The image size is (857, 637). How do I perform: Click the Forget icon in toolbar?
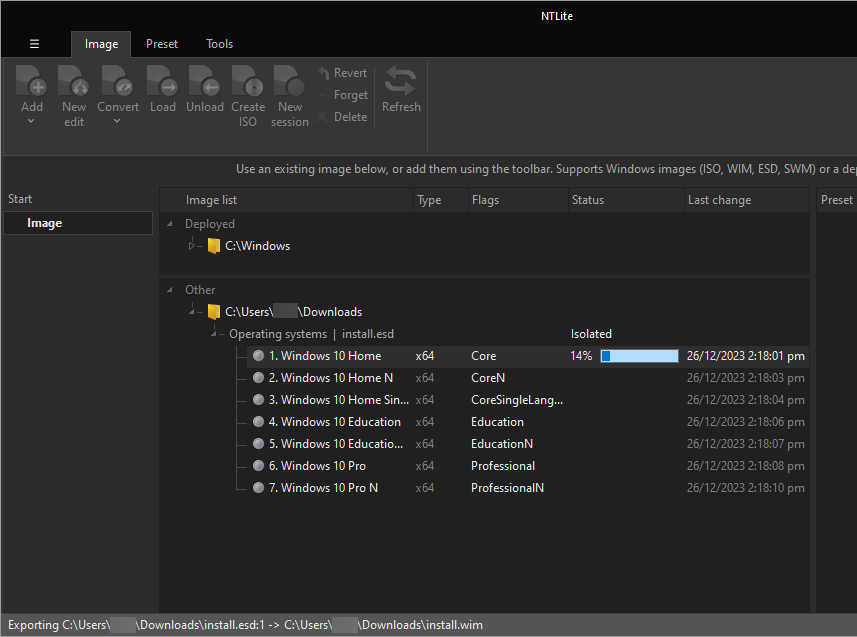click(x=324, y=95)
